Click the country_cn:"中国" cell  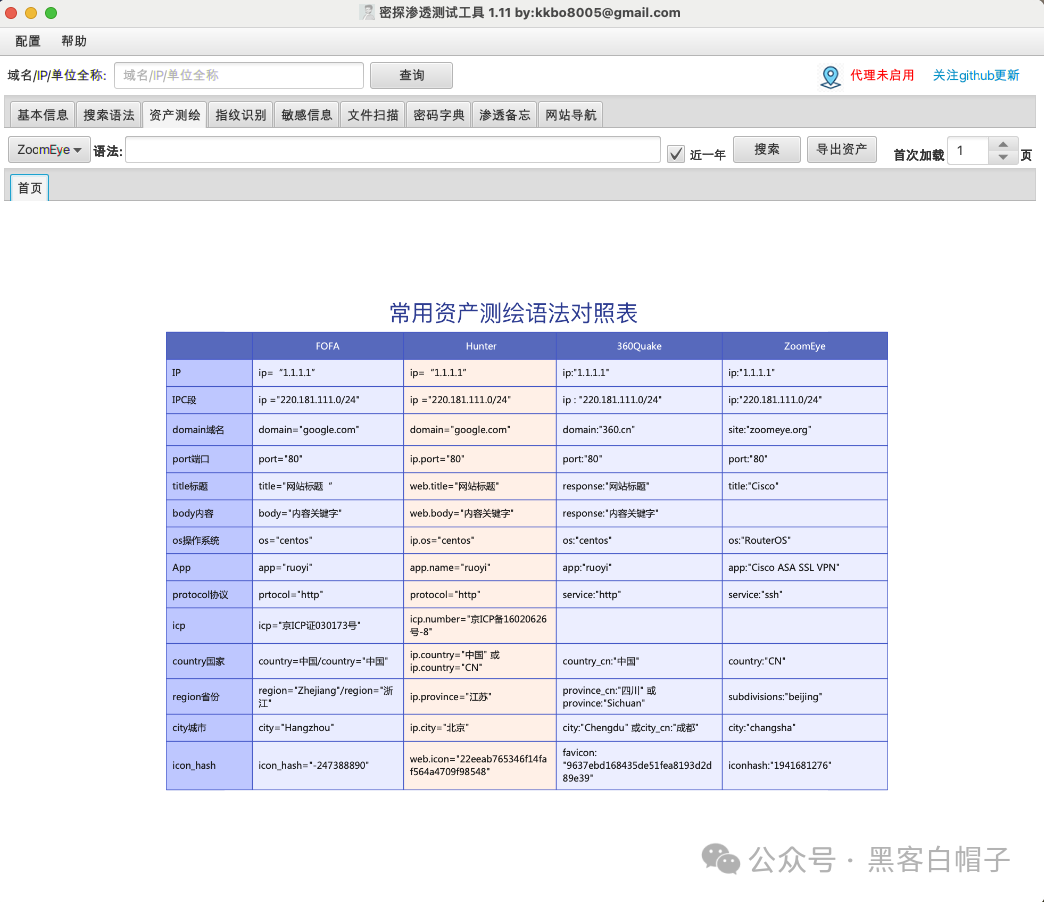(x=639, y=662)
